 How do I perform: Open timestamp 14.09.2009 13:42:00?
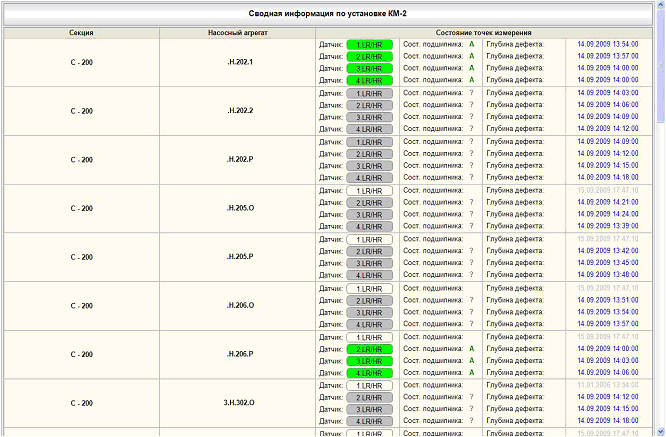pos(608,251)
